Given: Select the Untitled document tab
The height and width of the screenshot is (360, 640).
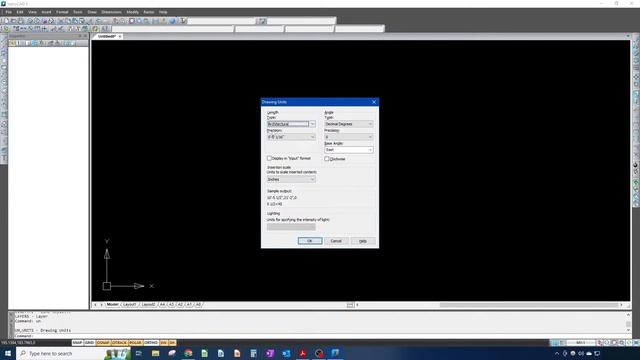Looking at the screenshot, I should click(x=107, y=36).
